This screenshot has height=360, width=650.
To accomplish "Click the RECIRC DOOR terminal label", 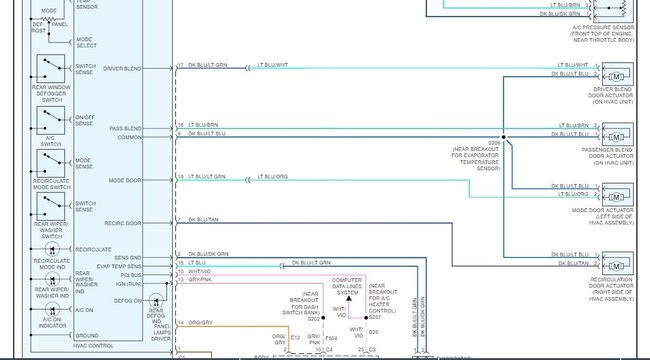I will (x=123, y=223).
